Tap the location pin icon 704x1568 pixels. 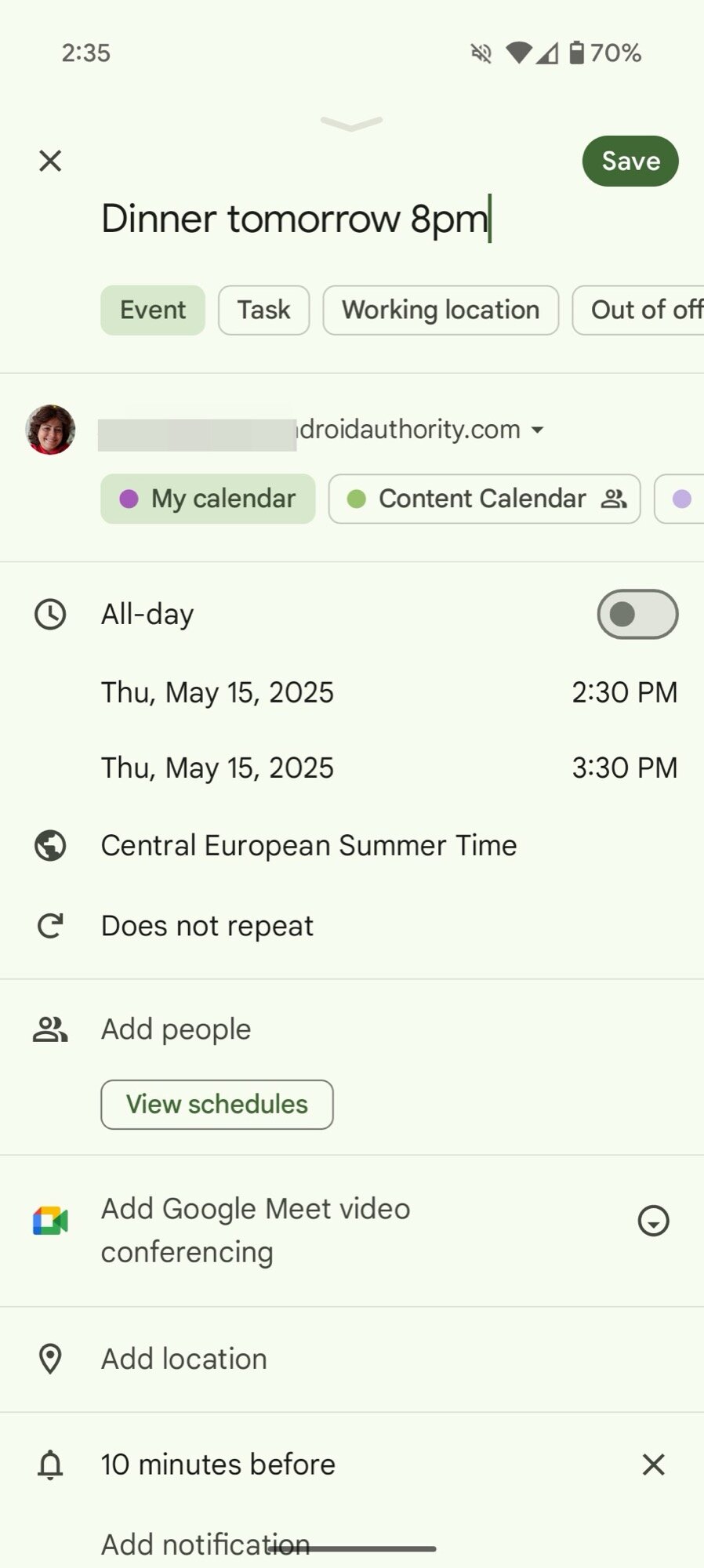coord(50,1359)
